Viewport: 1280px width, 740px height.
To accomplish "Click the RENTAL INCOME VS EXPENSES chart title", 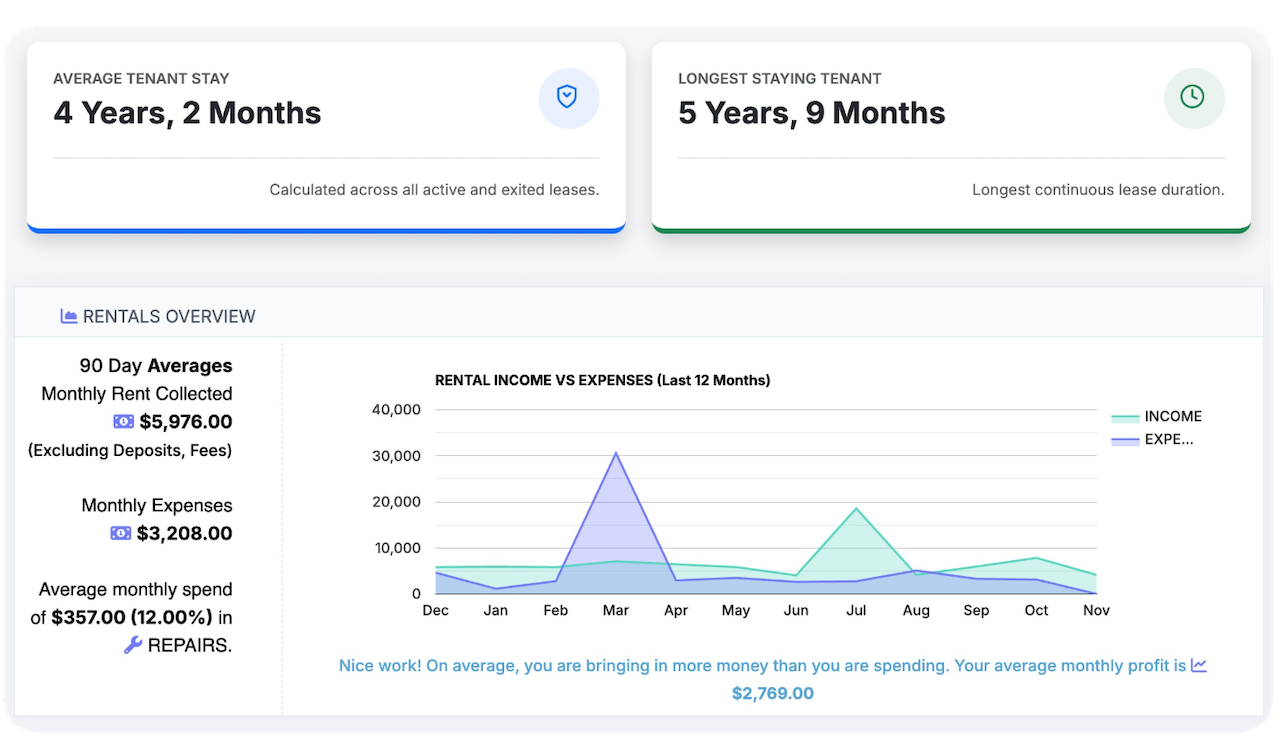I will pyautogui.click(x=603, y=380).
